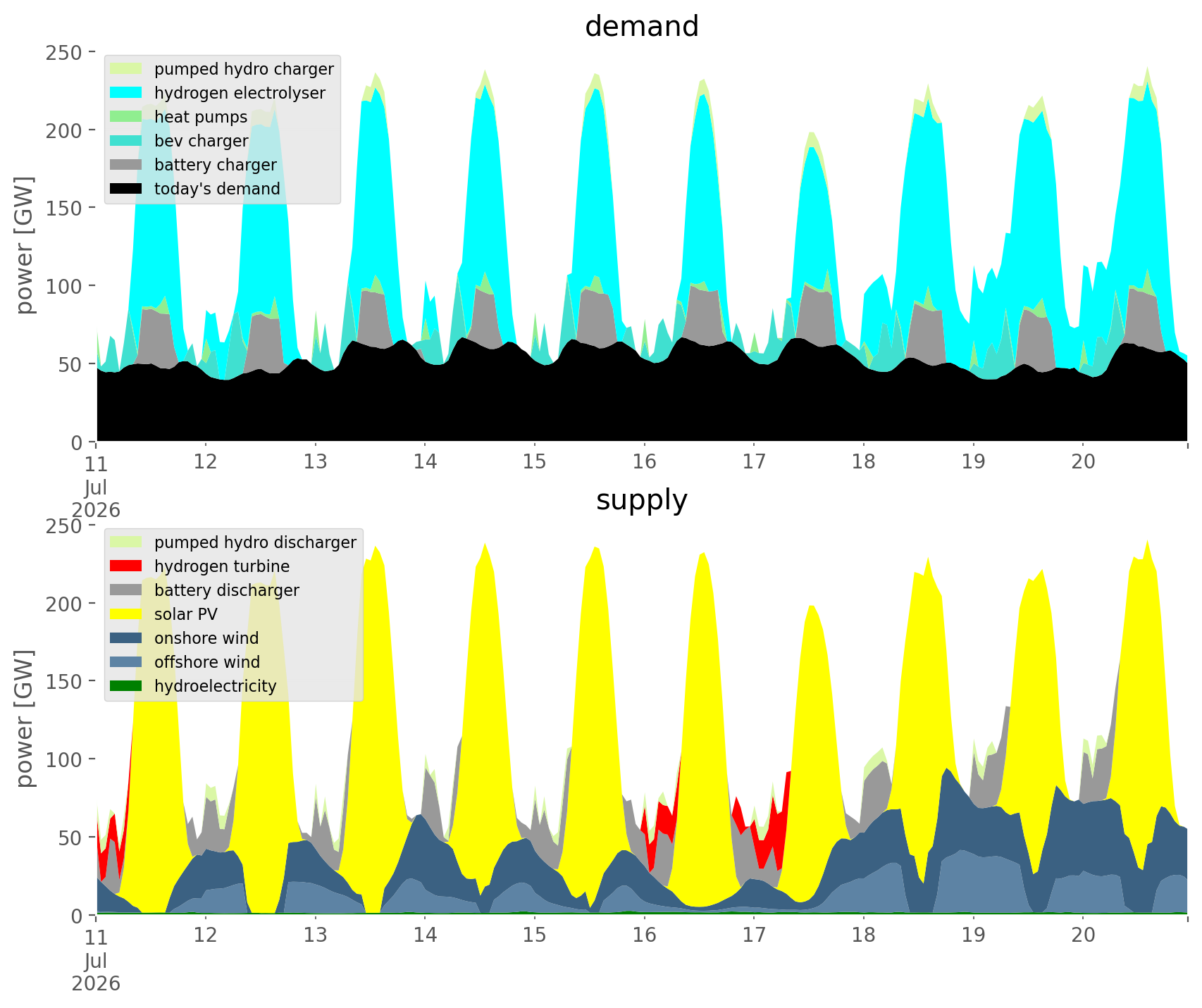Select the red hydrogen turbine legend swatch
The image size is (1202, 1008).
click(x=127, y=566)
